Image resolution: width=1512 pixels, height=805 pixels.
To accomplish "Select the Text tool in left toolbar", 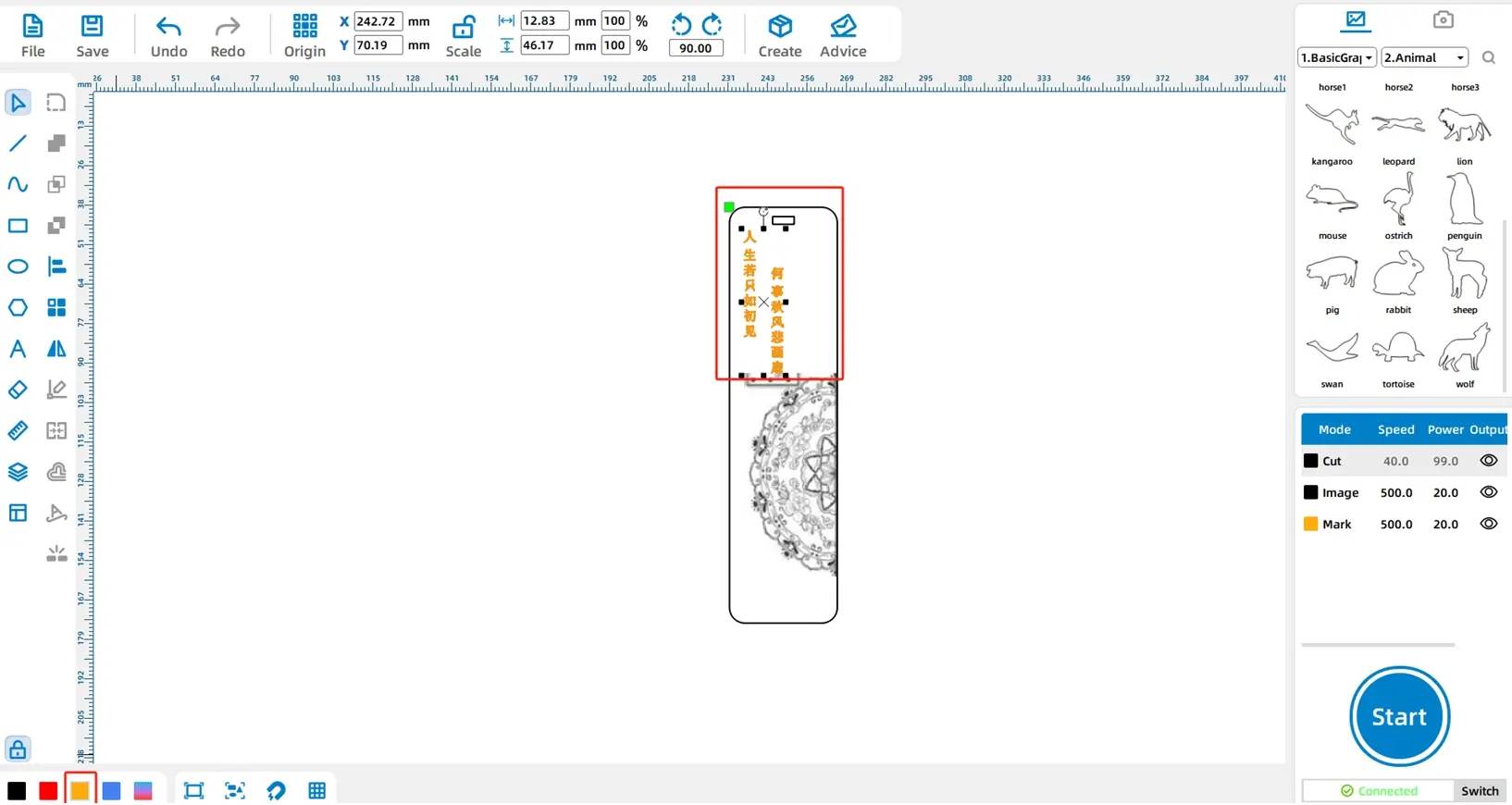I will pos(18,349).
